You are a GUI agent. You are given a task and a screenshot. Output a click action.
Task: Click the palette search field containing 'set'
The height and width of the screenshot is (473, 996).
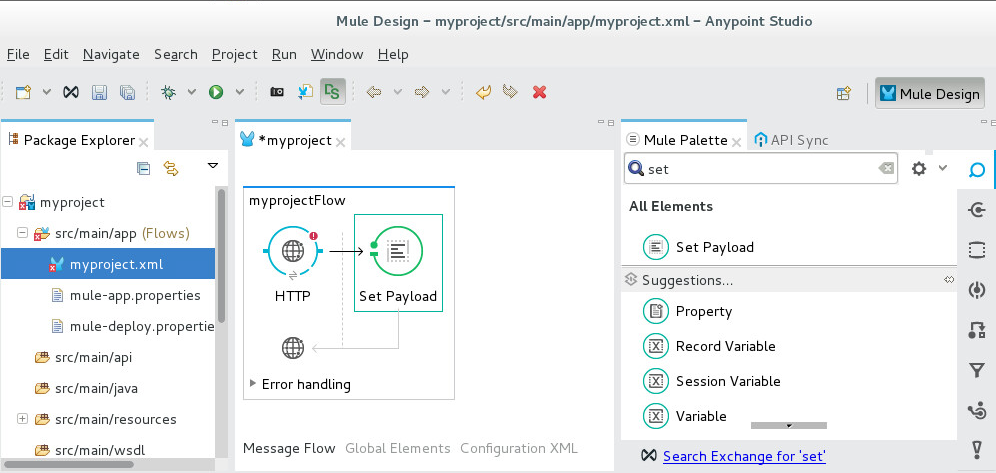(761, 168)
